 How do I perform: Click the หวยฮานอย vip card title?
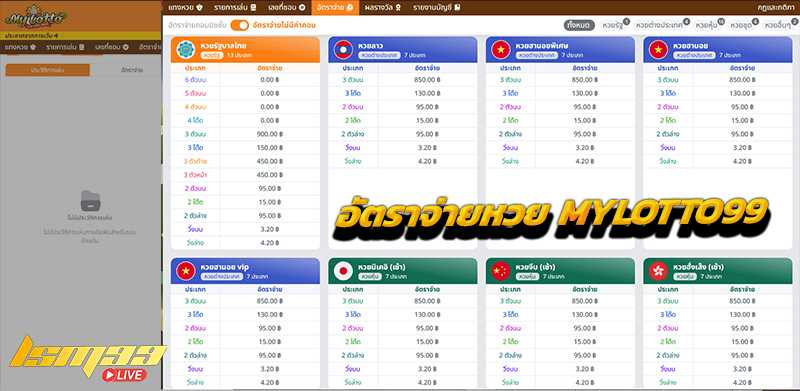click(x=225, y=266)
